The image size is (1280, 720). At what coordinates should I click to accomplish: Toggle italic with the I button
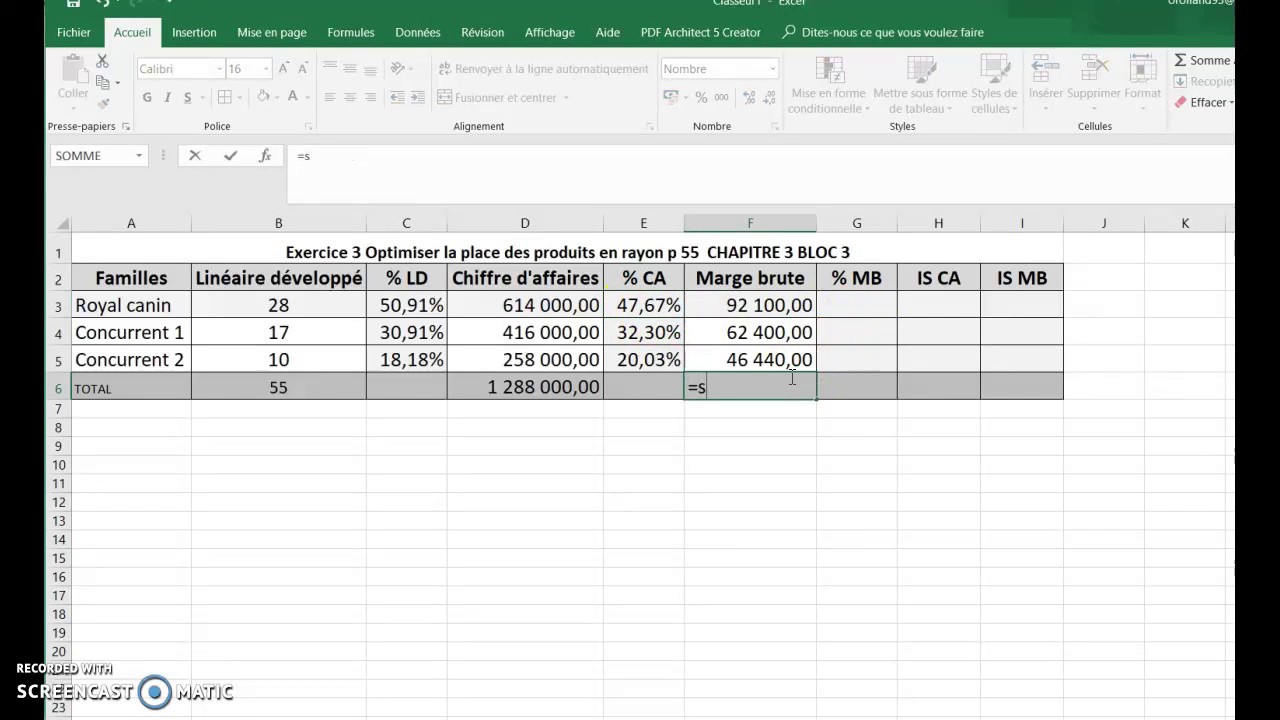coord(167,97)
